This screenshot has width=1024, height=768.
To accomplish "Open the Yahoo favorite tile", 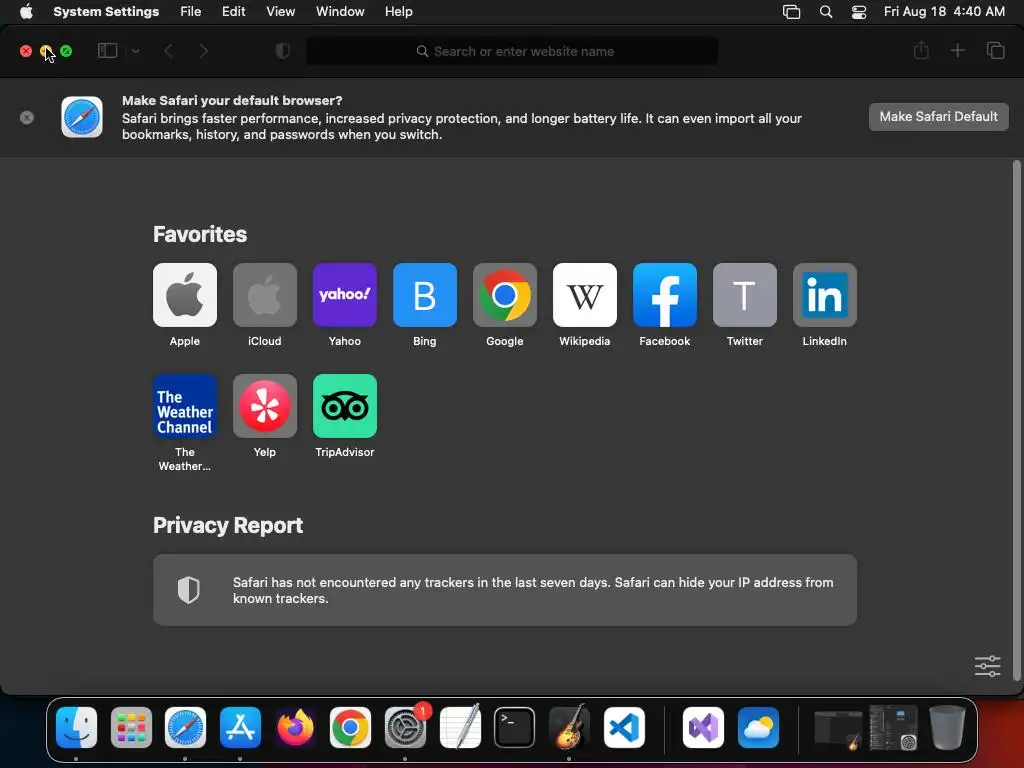I will click(345, 295).
